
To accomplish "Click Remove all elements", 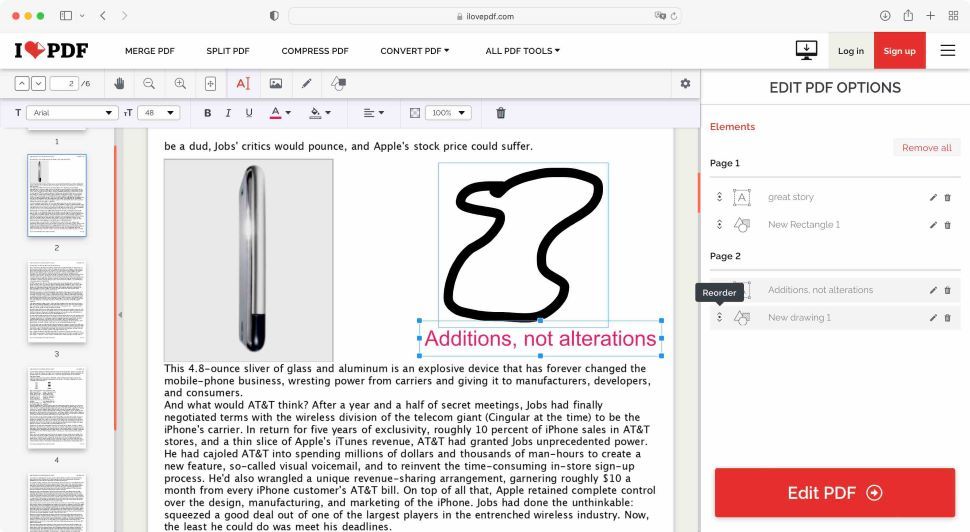I will point(927,147).
